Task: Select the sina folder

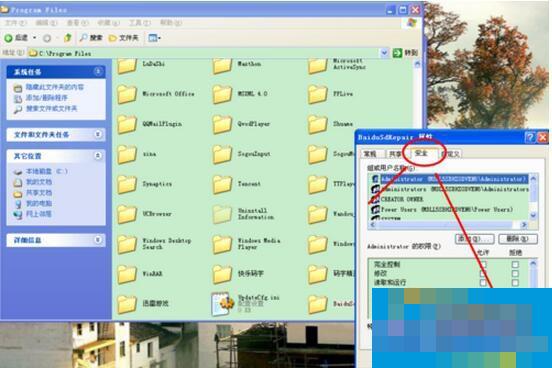Action: [137, 154]
